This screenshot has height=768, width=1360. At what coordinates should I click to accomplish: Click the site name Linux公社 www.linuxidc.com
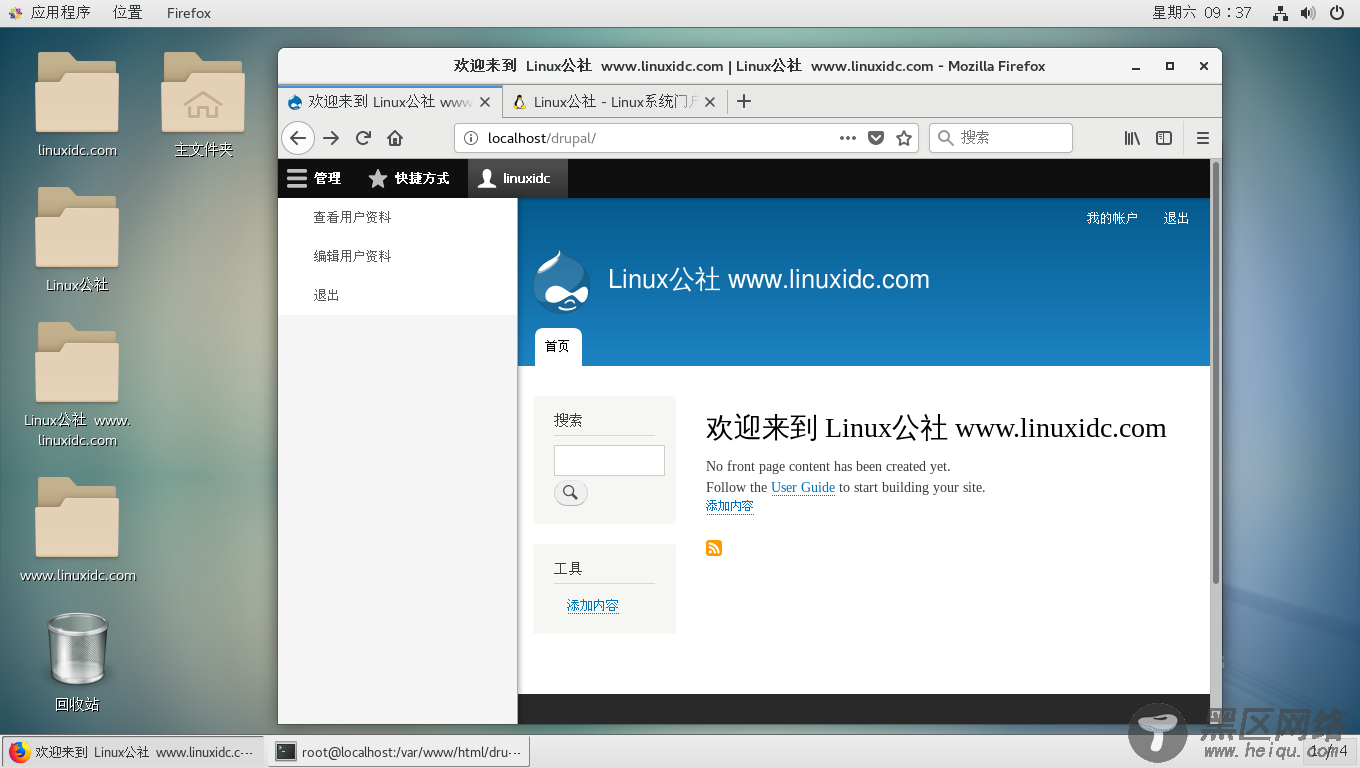pyautogui.click(x=768, y=279)
